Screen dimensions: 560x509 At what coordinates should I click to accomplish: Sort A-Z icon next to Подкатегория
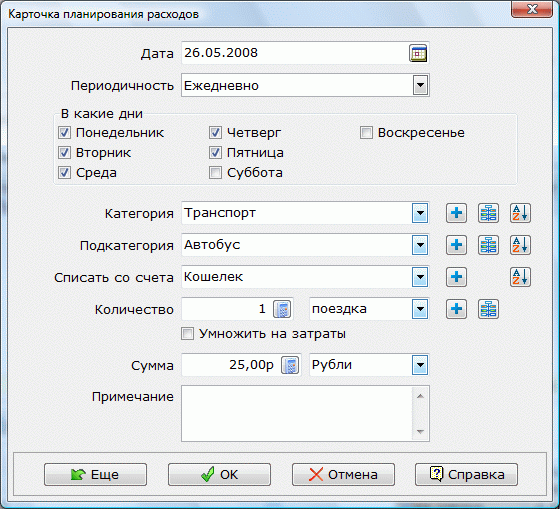pos(520,245)
